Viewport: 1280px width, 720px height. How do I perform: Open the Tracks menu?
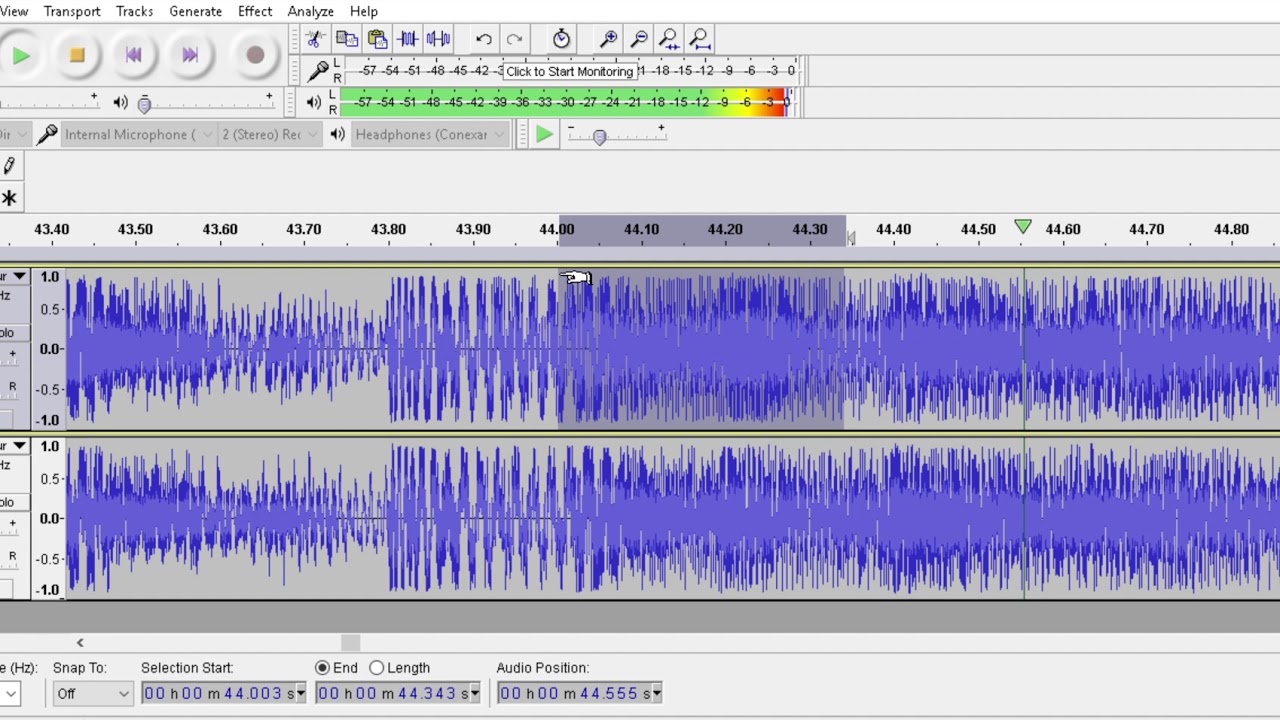click(134, 11)
